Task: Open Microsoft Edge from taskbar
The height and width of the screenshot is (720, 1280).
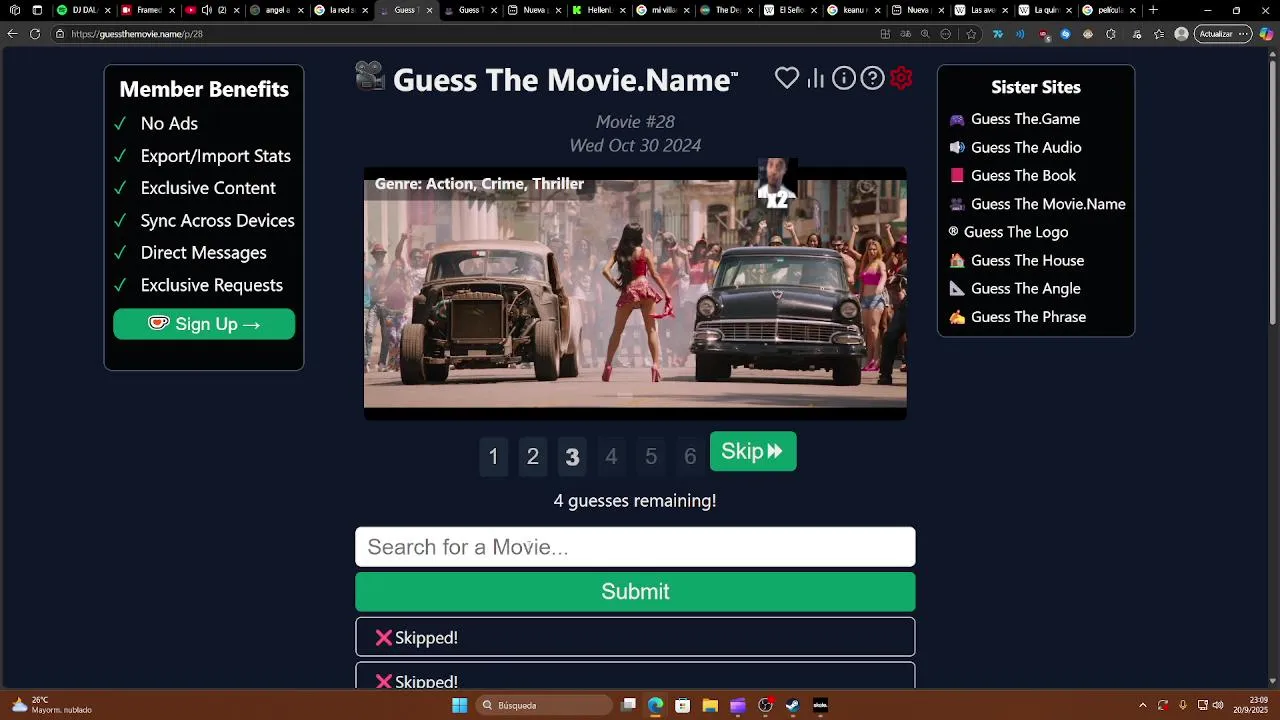Action: point(655,705)
